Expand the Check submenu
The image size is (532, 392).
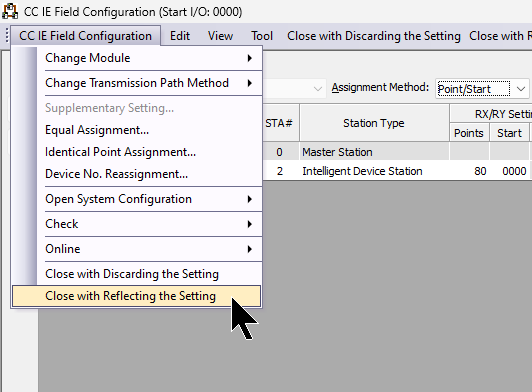[137, 224]
